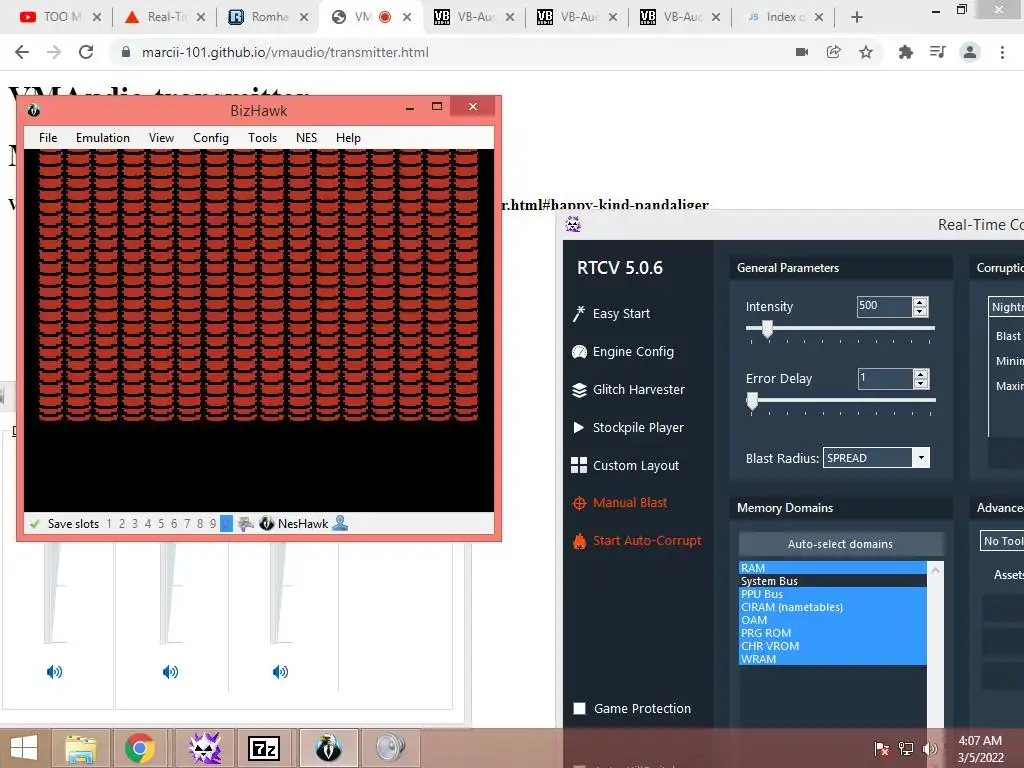Select save slot 5 in BizHawk
This screenshot has height=768, width=1024.
tap(161, 524)
